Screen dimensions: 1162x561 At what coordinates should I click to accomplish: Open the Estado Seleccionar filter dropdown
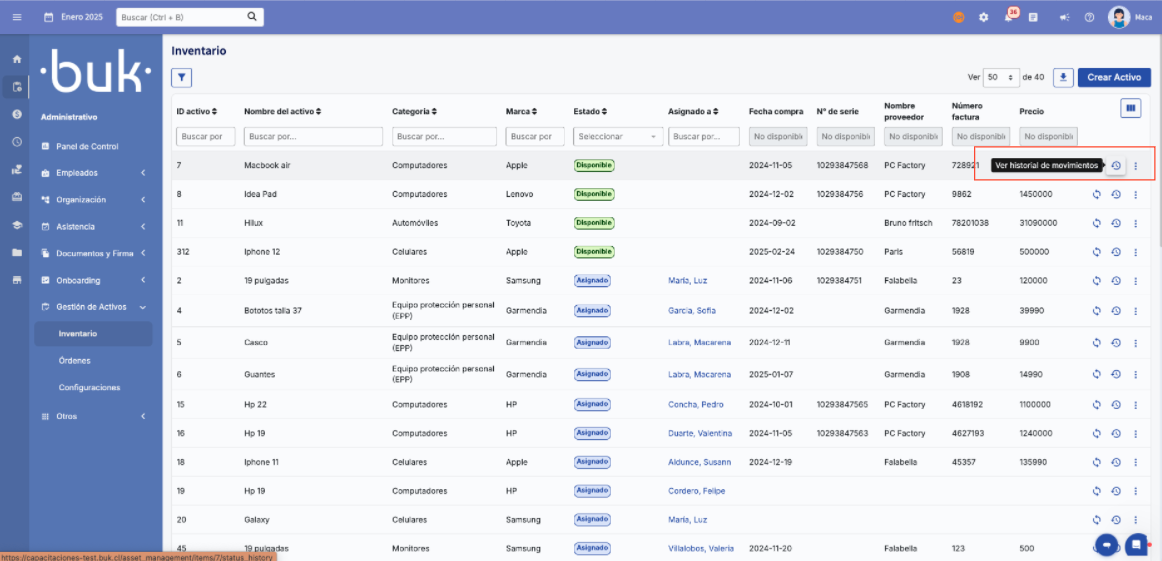click(x=617, y=136)
